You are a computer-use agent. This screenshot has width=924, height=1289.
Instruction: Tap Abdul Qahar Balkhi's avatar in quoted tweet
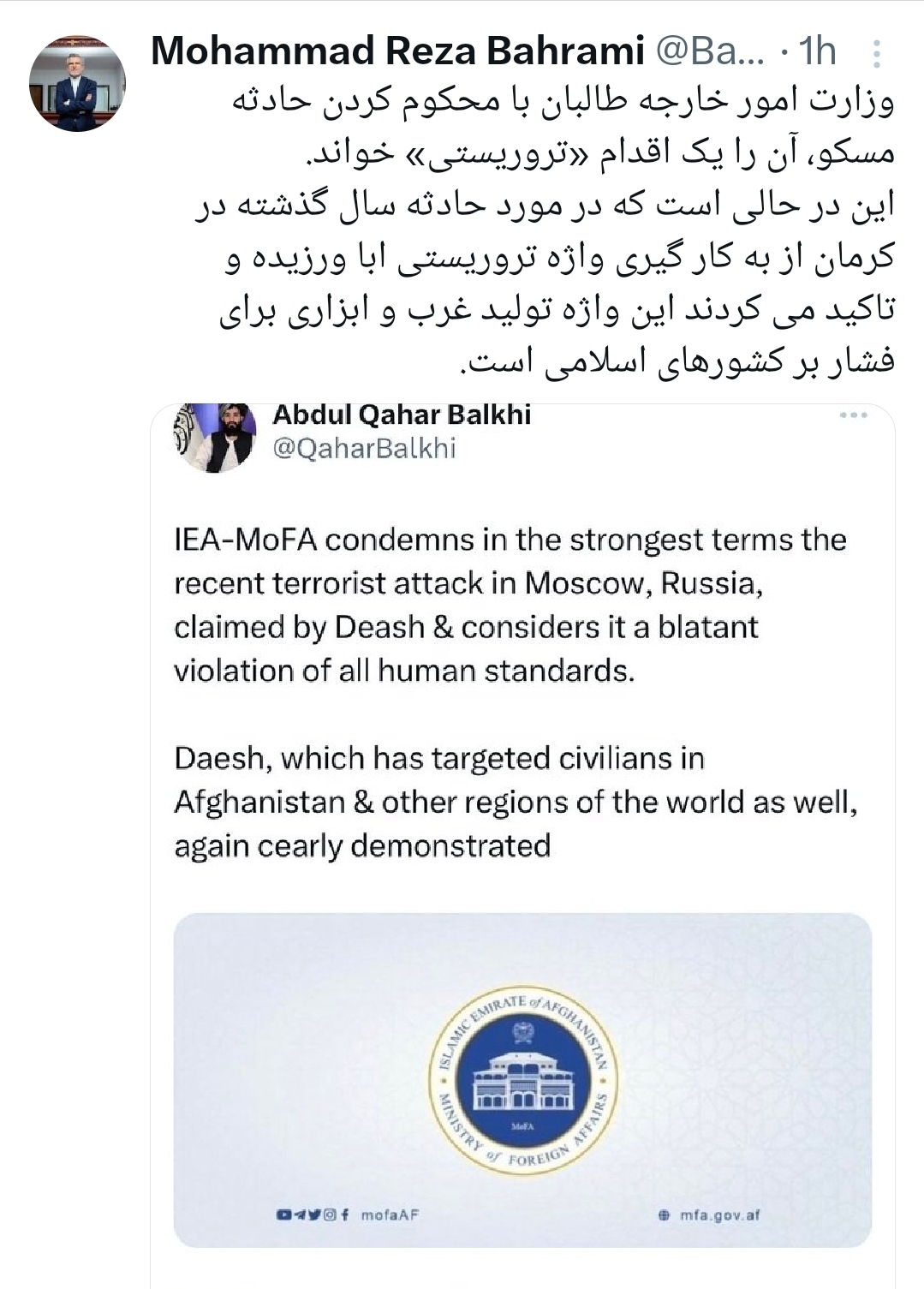coord(215,437)
